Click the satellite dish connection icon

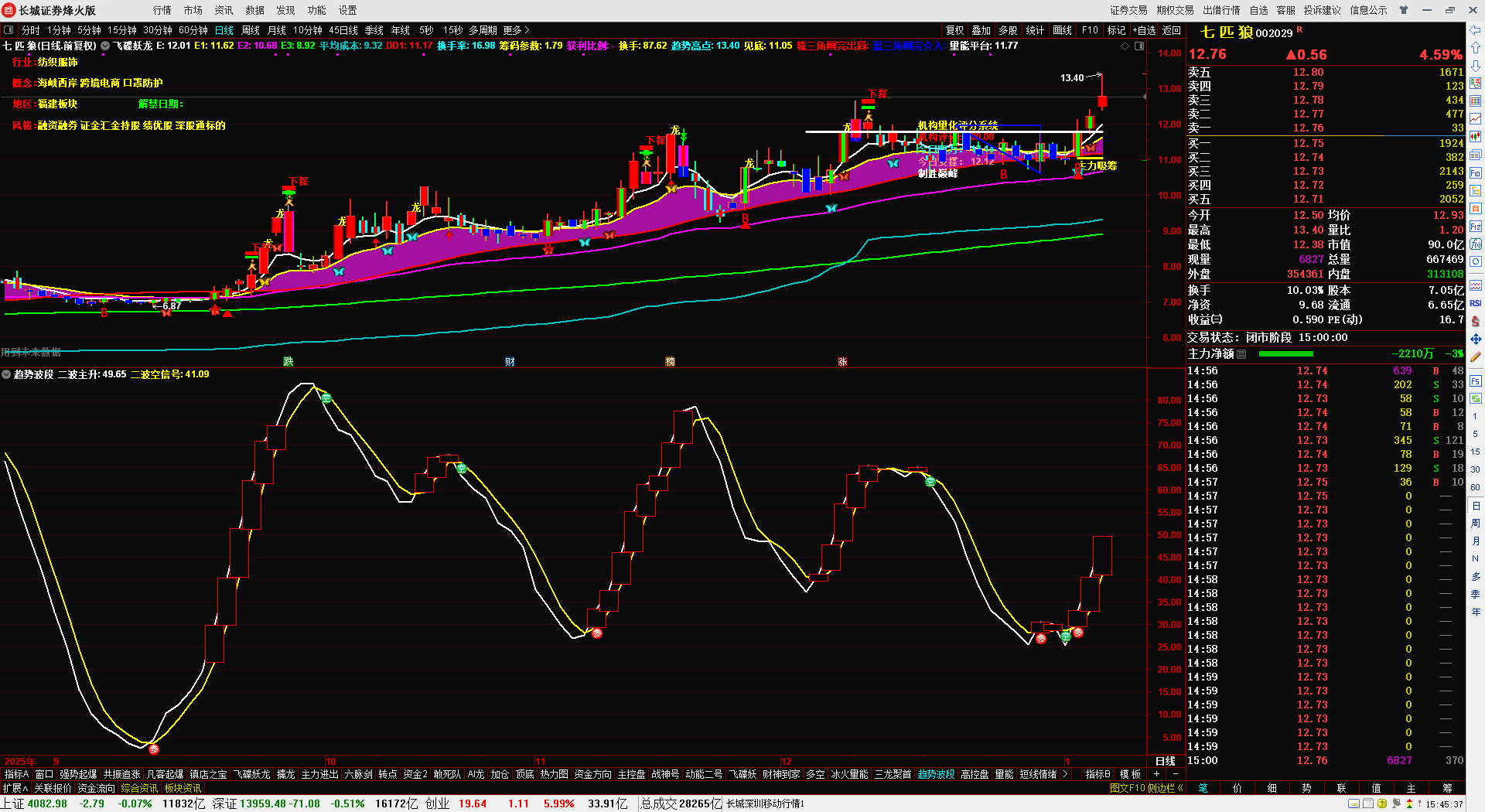coord(1396,804)
